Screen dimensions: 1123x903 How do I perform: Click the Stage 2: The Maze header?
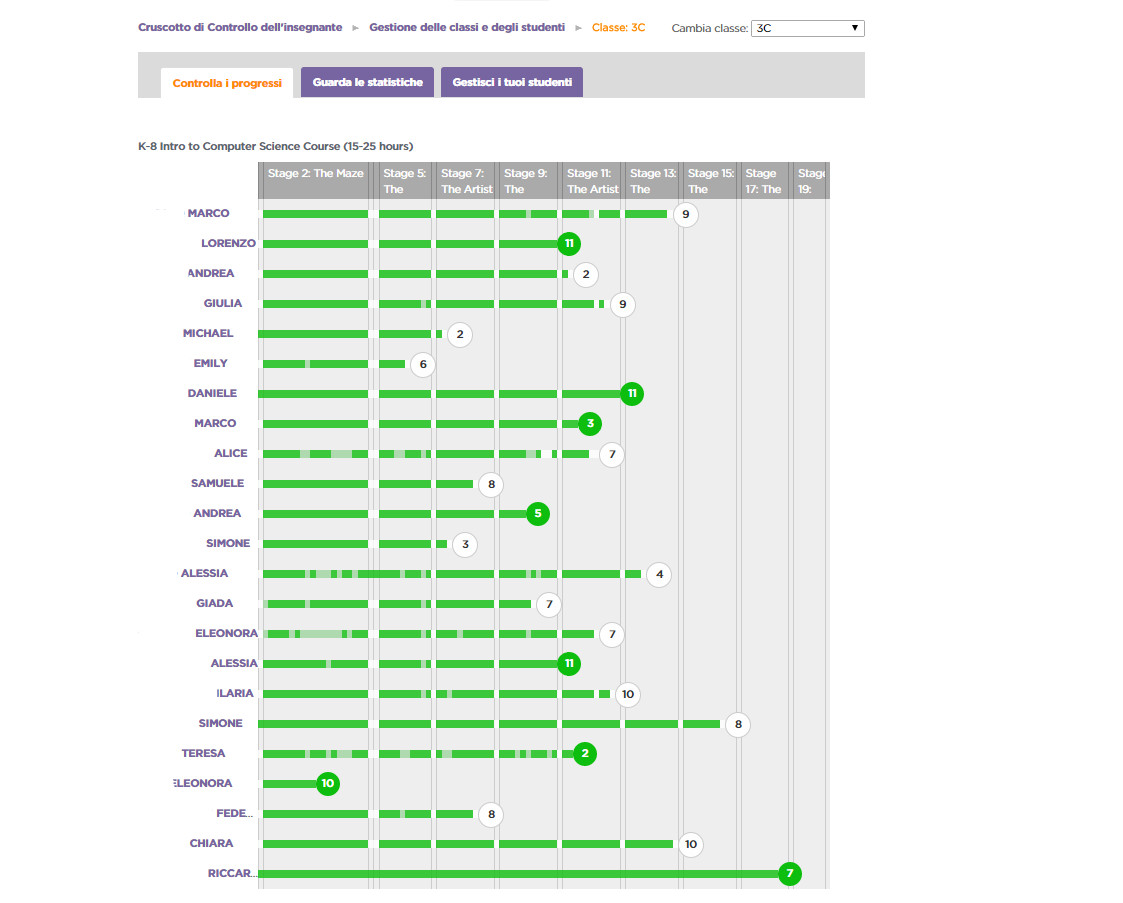point(316,174)
